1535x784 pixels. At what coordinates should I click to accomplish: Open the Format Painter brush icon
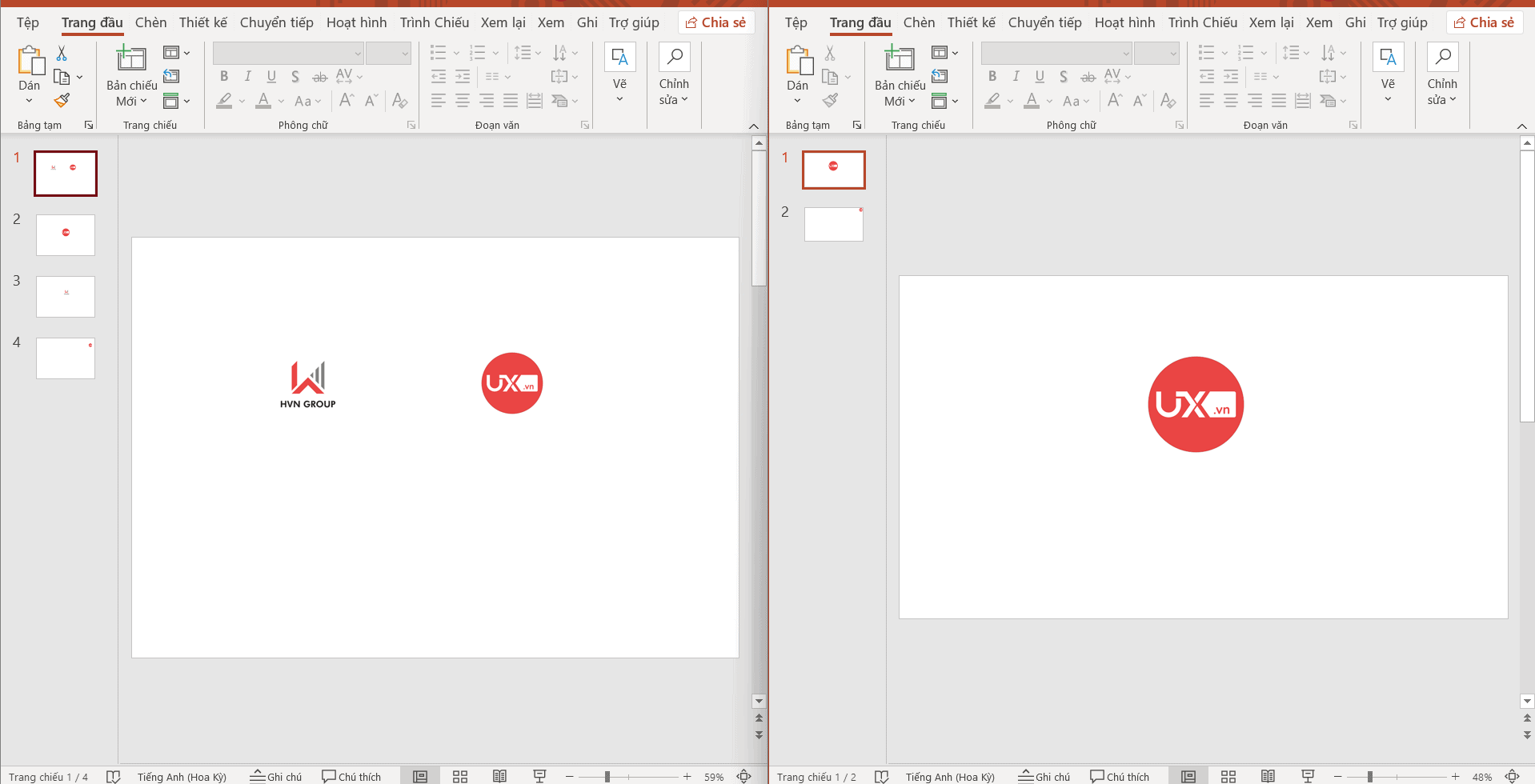(x=61, y=101)
